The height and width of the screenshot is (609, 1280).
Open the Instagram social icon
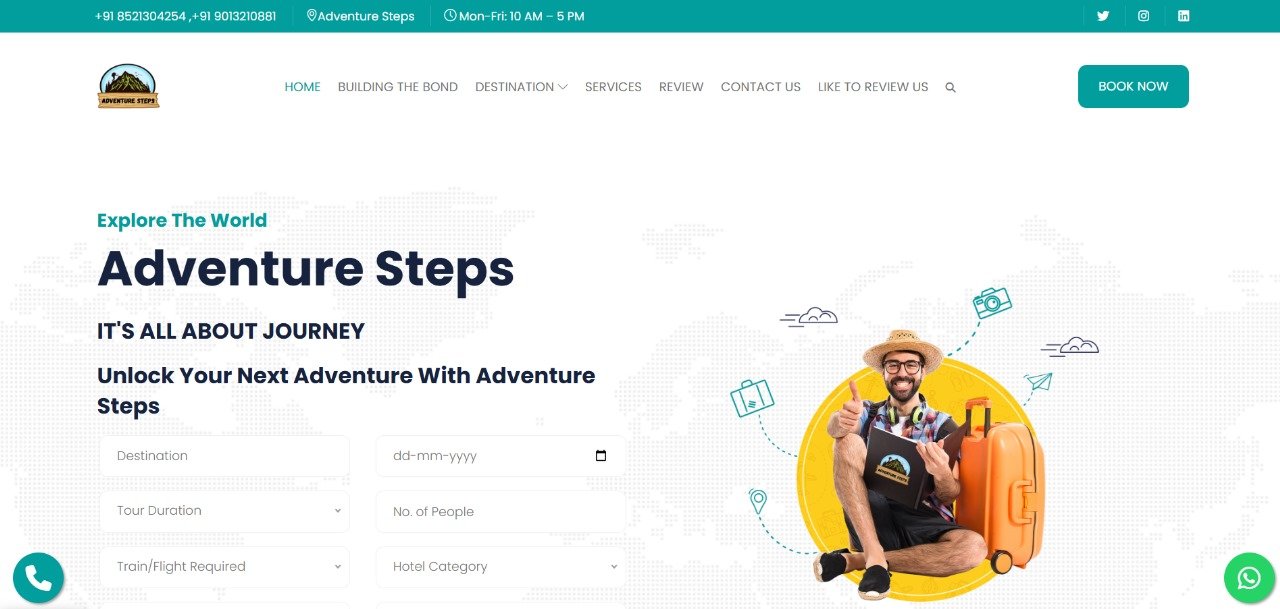pos(1143,16)
